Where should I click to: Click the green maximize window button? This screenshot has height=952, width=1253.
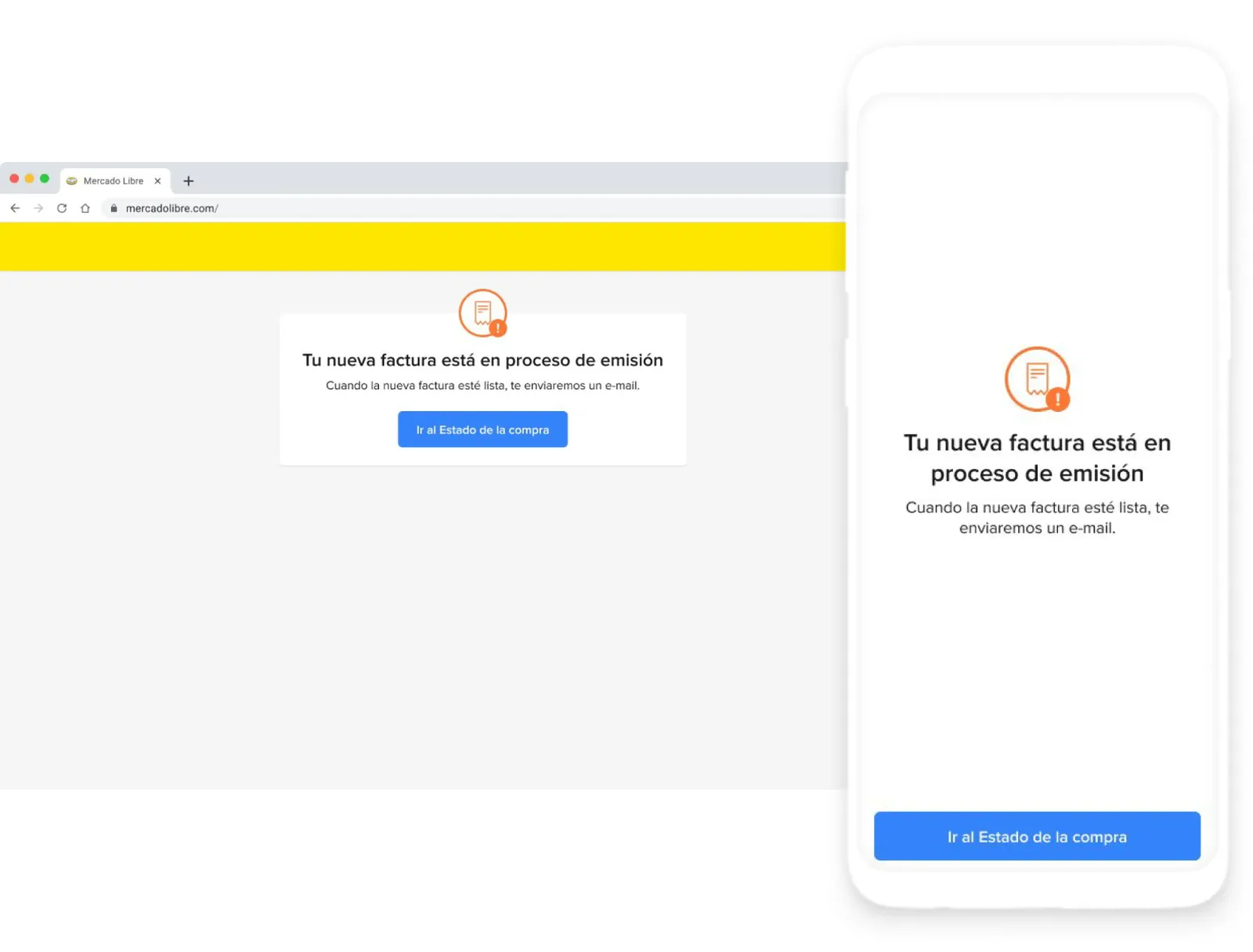coord(45,178)
